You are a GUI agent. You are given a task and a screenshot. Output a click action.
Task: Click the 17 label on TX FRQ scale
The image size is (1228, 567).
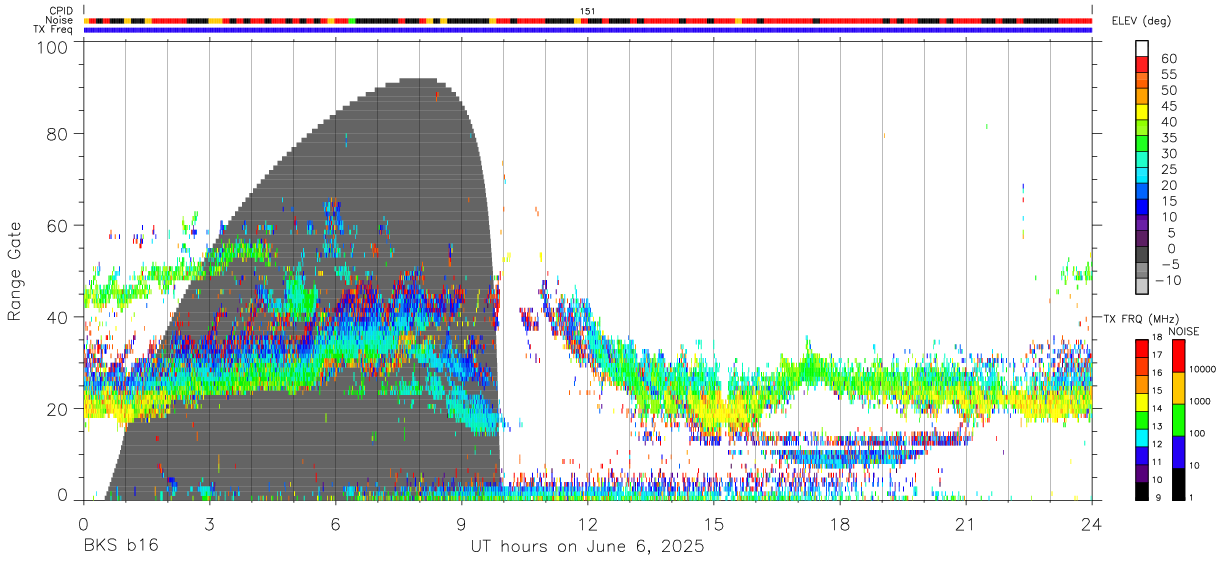(1157, 354)
